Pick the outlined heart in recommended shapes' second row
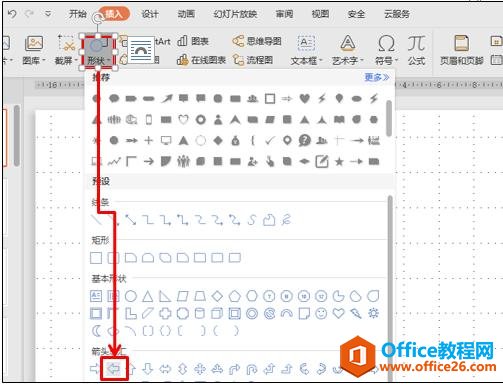The image size is (503, 384). pyautogui.click(x=183, y=119)
